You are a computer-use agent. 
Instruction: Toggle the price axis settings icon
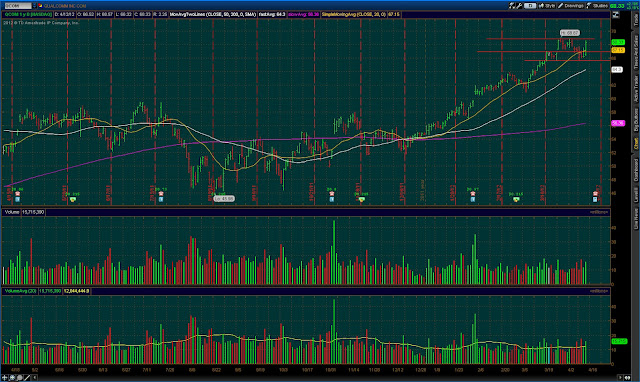(x=615, y=15)
